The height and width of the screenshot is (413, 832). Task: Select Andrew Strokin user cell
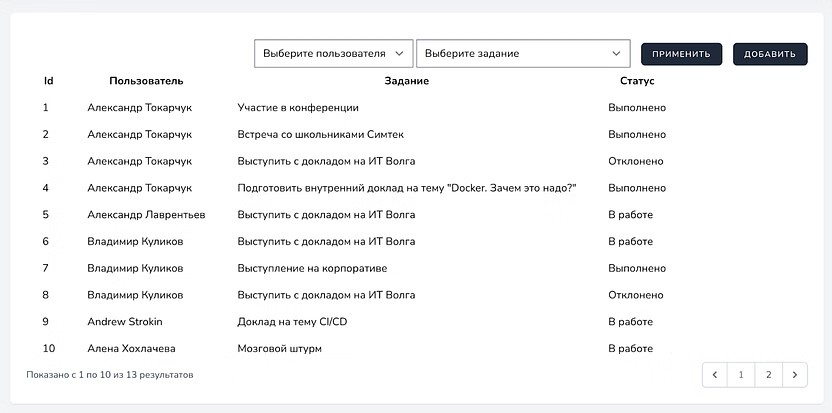click(x=125, y=322)
